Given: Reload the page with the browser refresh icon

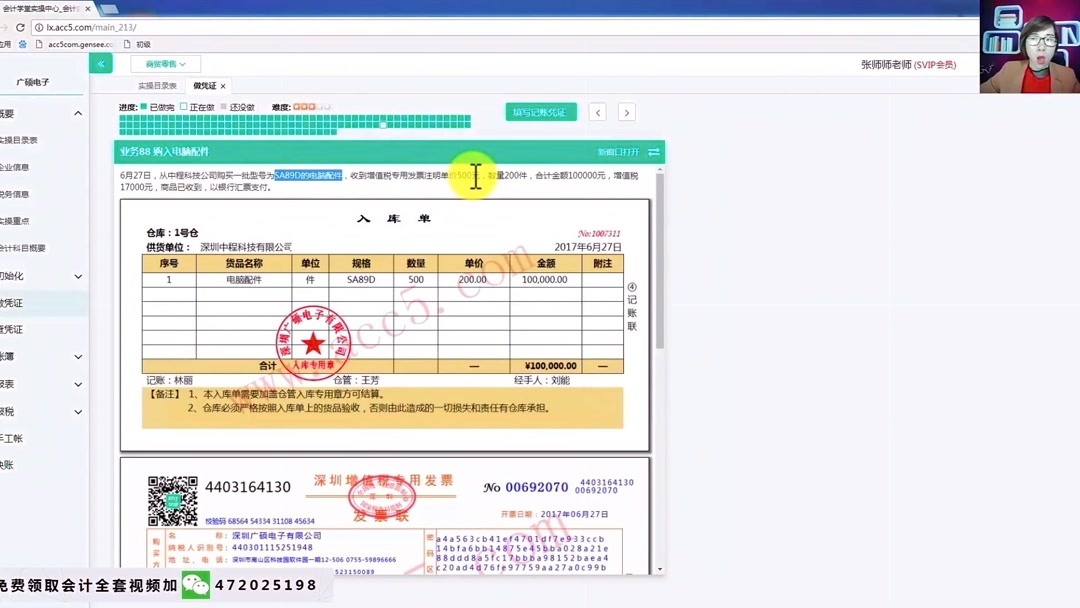Looking at the screenshot, I should pos(20,28).
